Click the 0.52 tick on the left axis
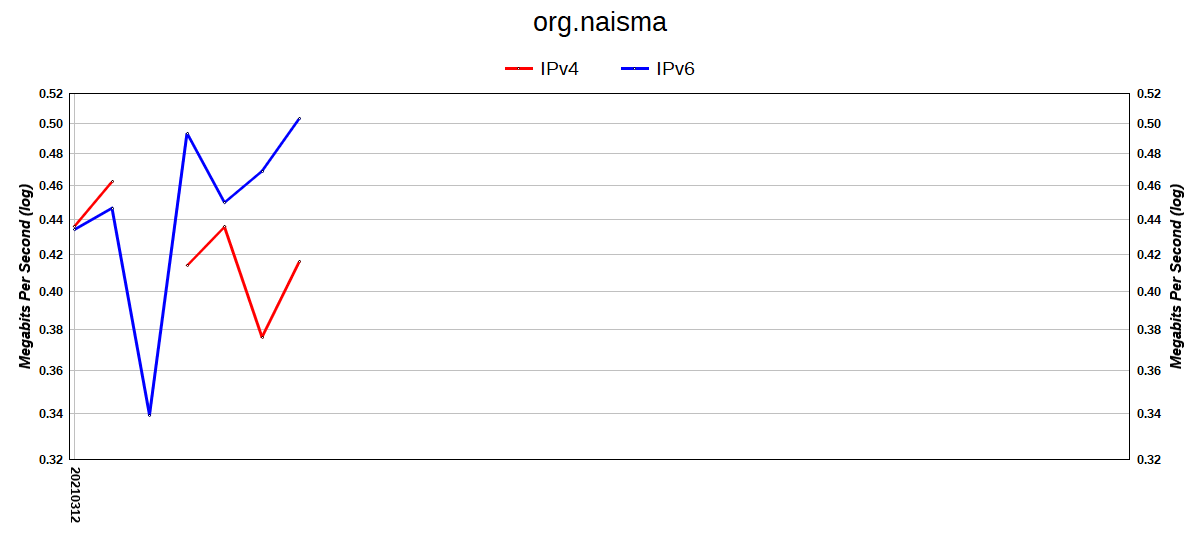Viewport: 1200px width, 550px height. (50, 94)
